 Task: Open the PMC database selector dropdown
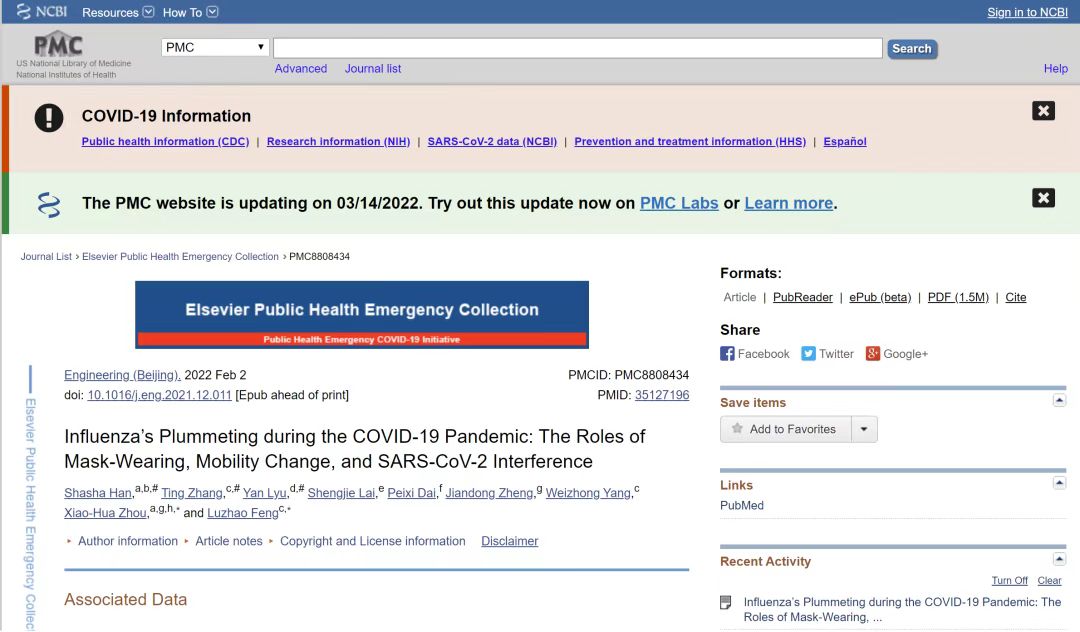(x=215, y=47)
